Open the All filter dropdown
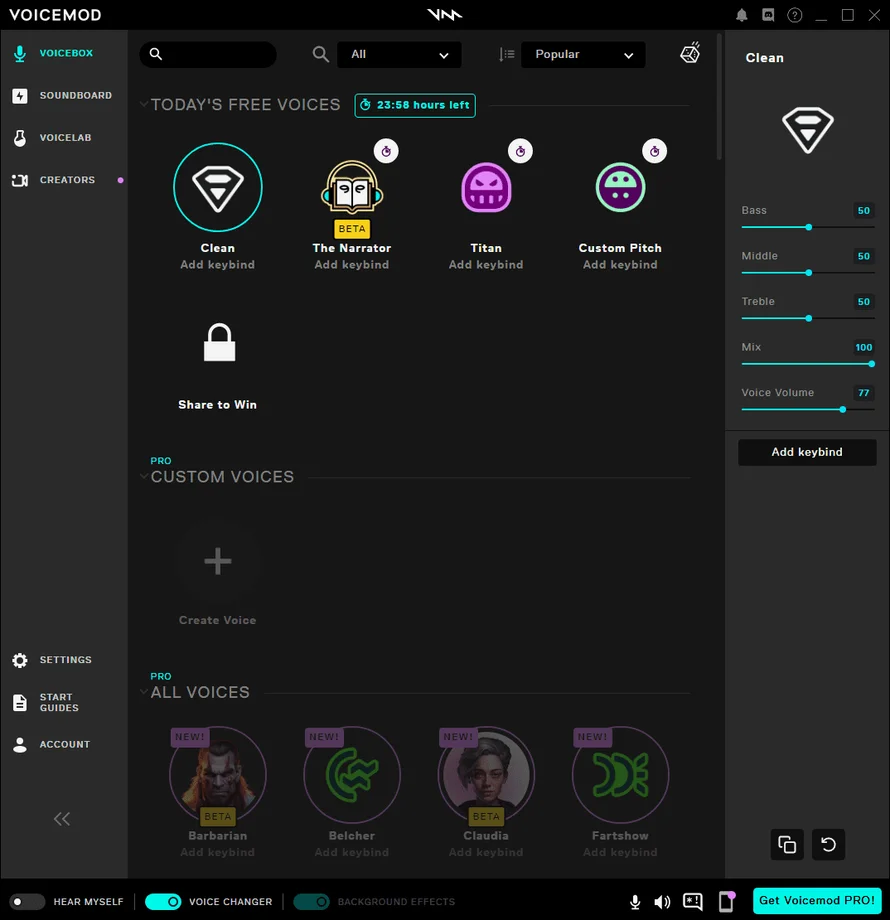The width and height of the screenshot is (890, 920). 399,55
